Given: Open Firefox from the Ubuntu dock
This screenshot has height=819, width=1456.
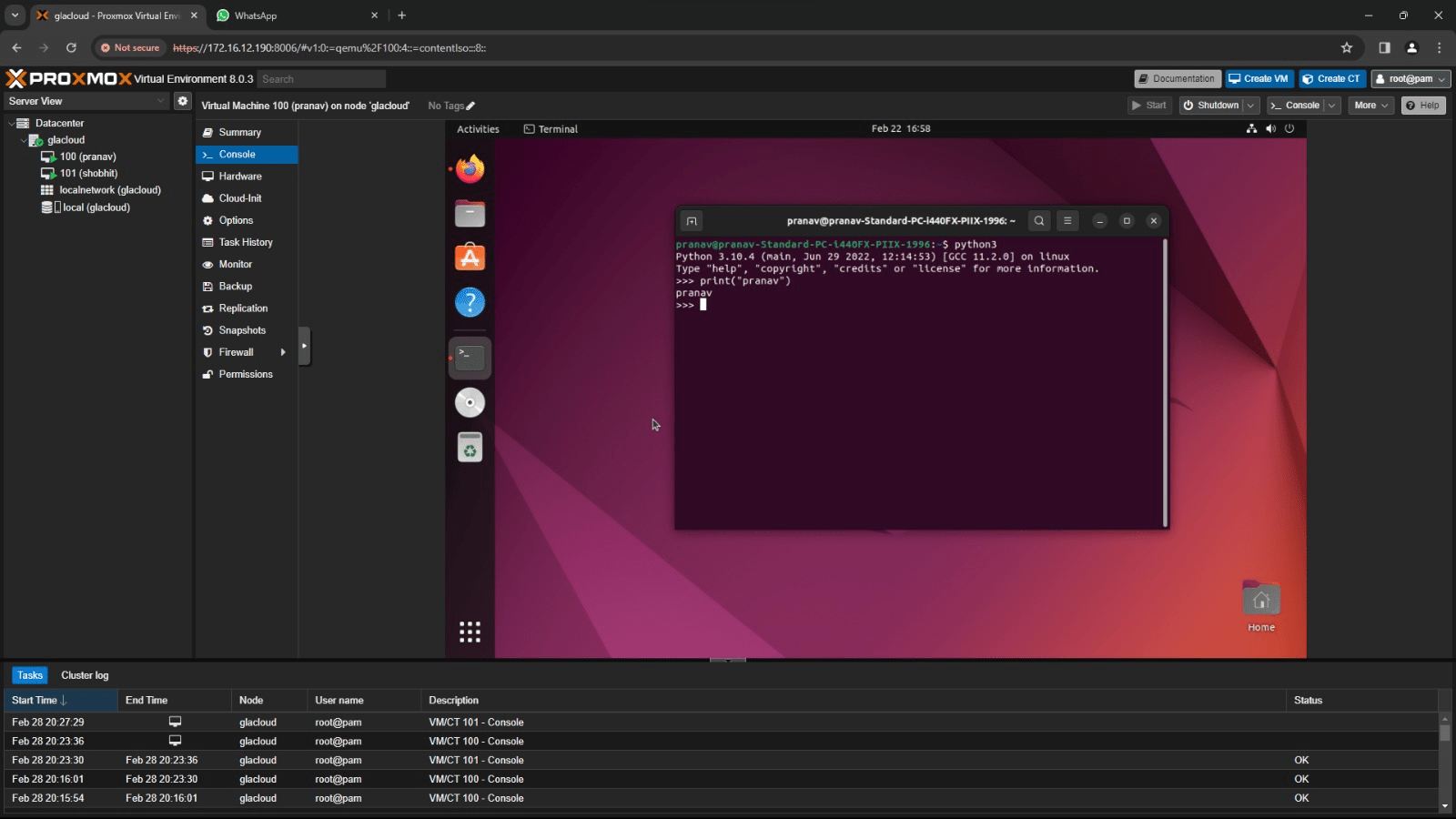Looking at the screenshot, I should (x=470, y=169).
